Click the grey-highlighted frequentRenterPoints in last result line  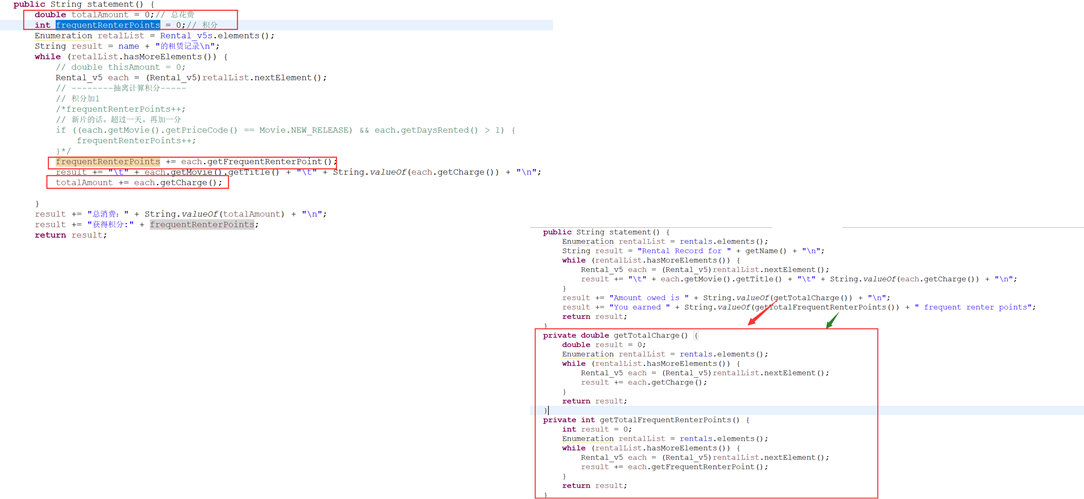pos(202,225)
